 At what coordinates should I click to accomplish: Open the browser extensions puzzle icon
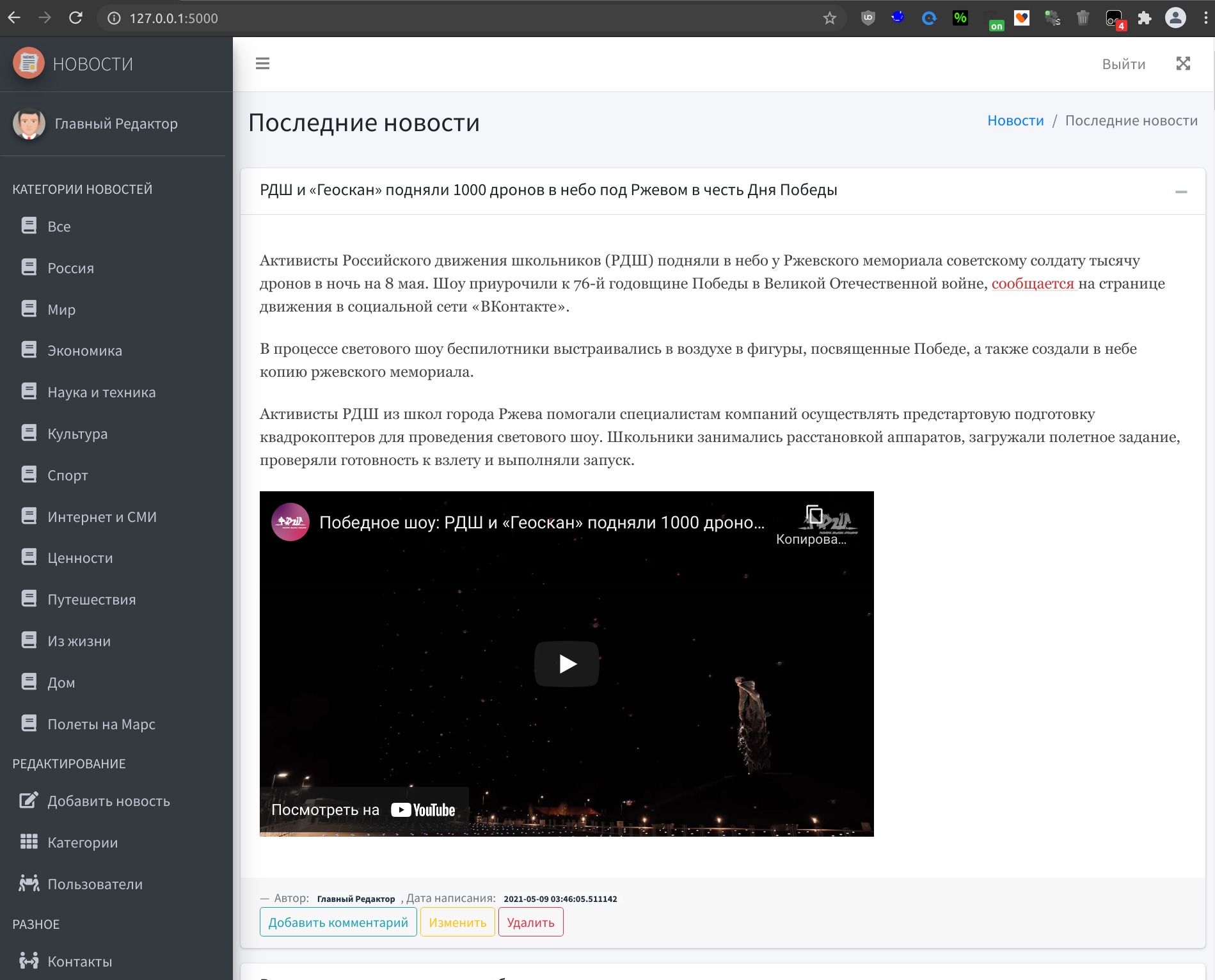coord(1145,18)
